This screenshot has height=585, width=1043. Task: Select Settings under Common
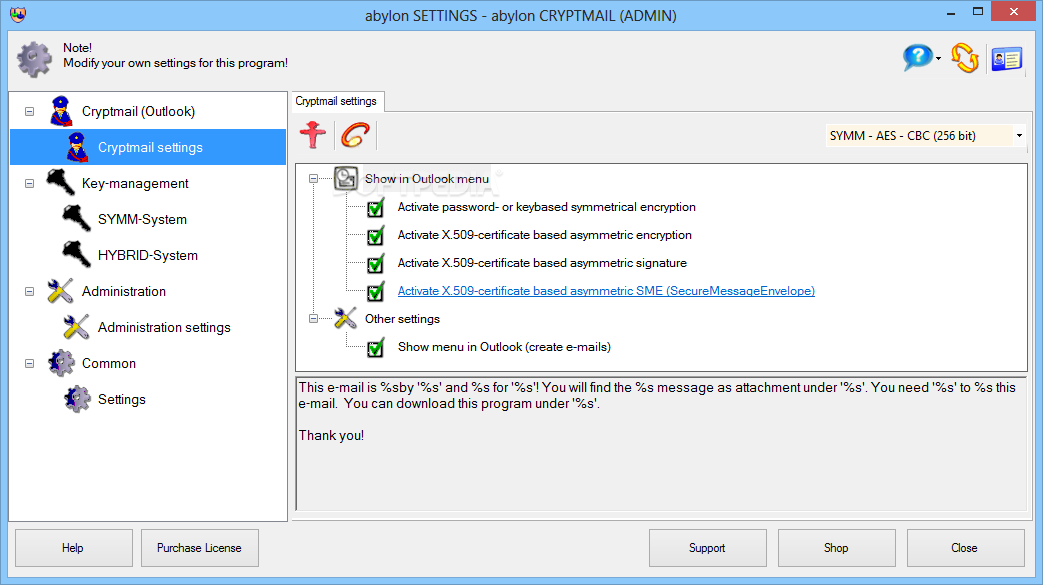(122, 399)
